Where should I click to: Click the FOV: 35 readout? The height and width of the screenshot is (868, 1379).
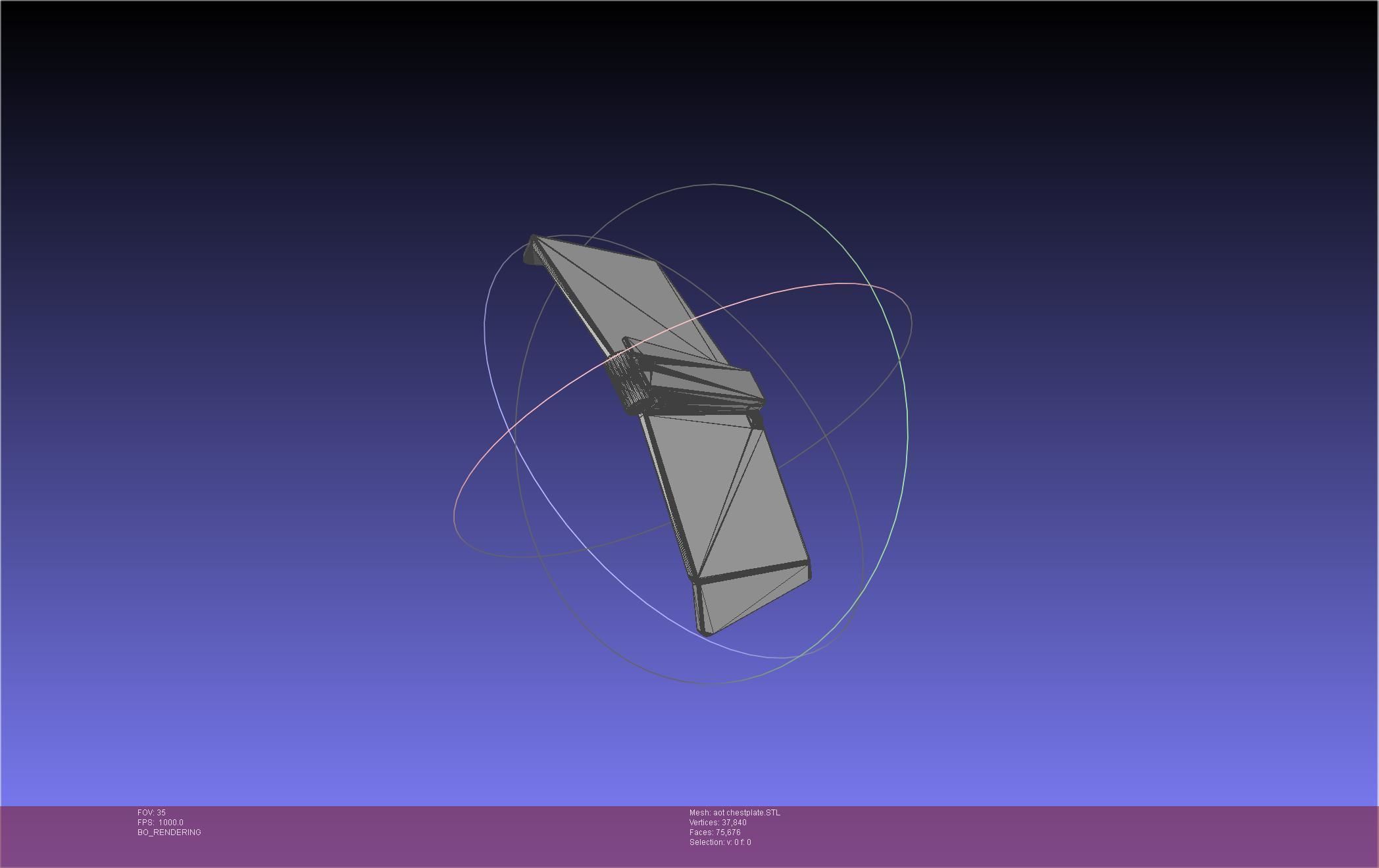tap(151, 813)
